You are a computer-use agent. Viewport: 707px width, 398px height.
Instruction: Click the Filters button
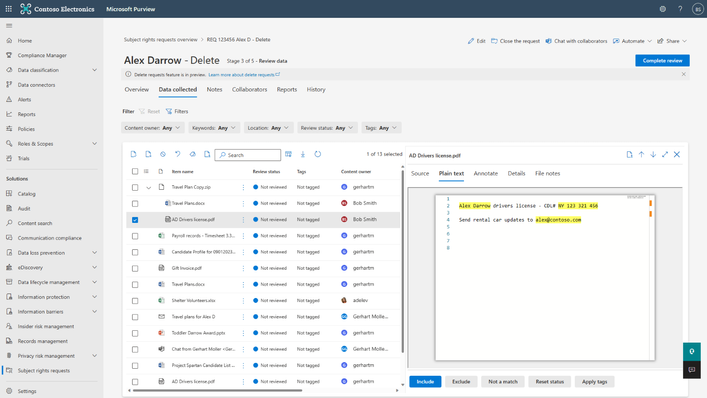pos(177,111)
